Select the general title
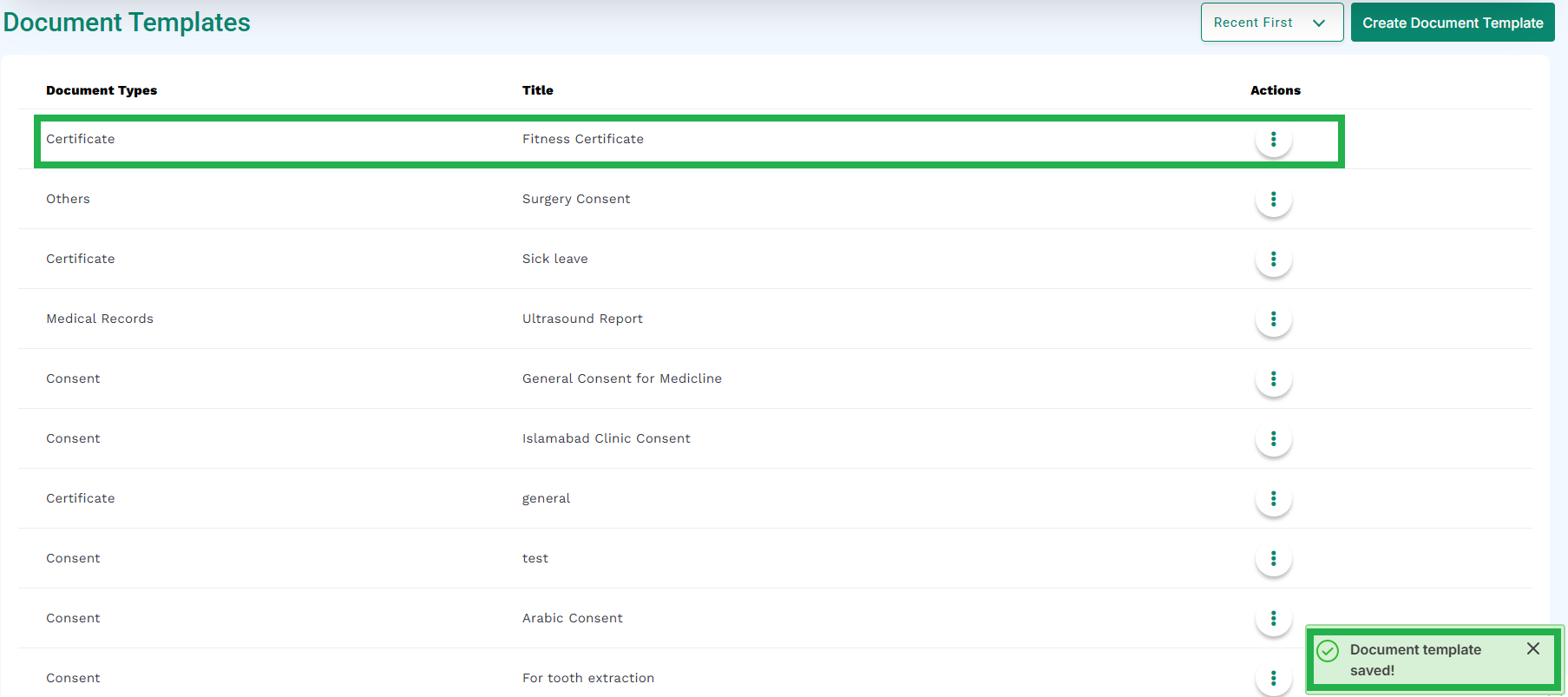This screenshot has width=1568, height=697. [547, 498]
